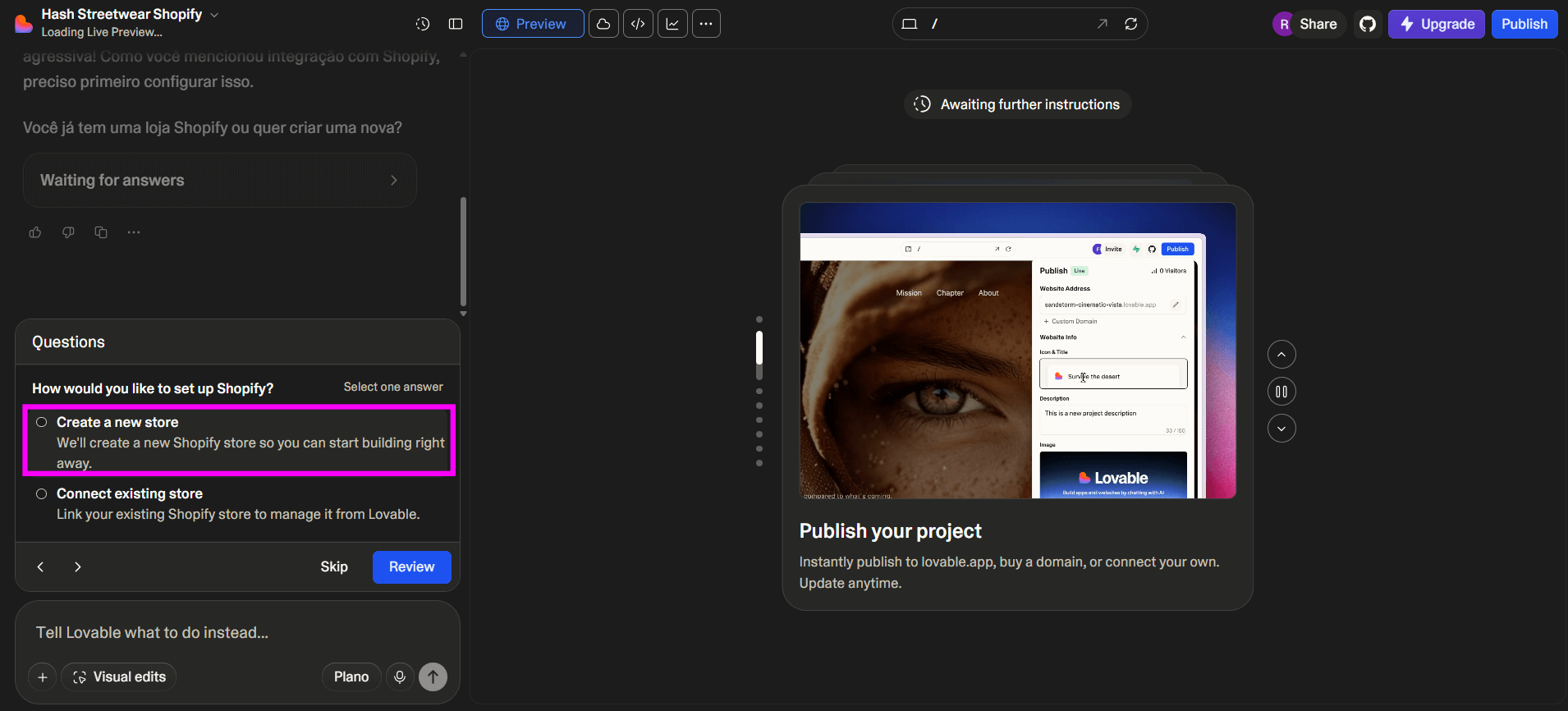Pause the carousel slideshow
The height and width of the screenshot is (711, 1568).
(1281, 392)
